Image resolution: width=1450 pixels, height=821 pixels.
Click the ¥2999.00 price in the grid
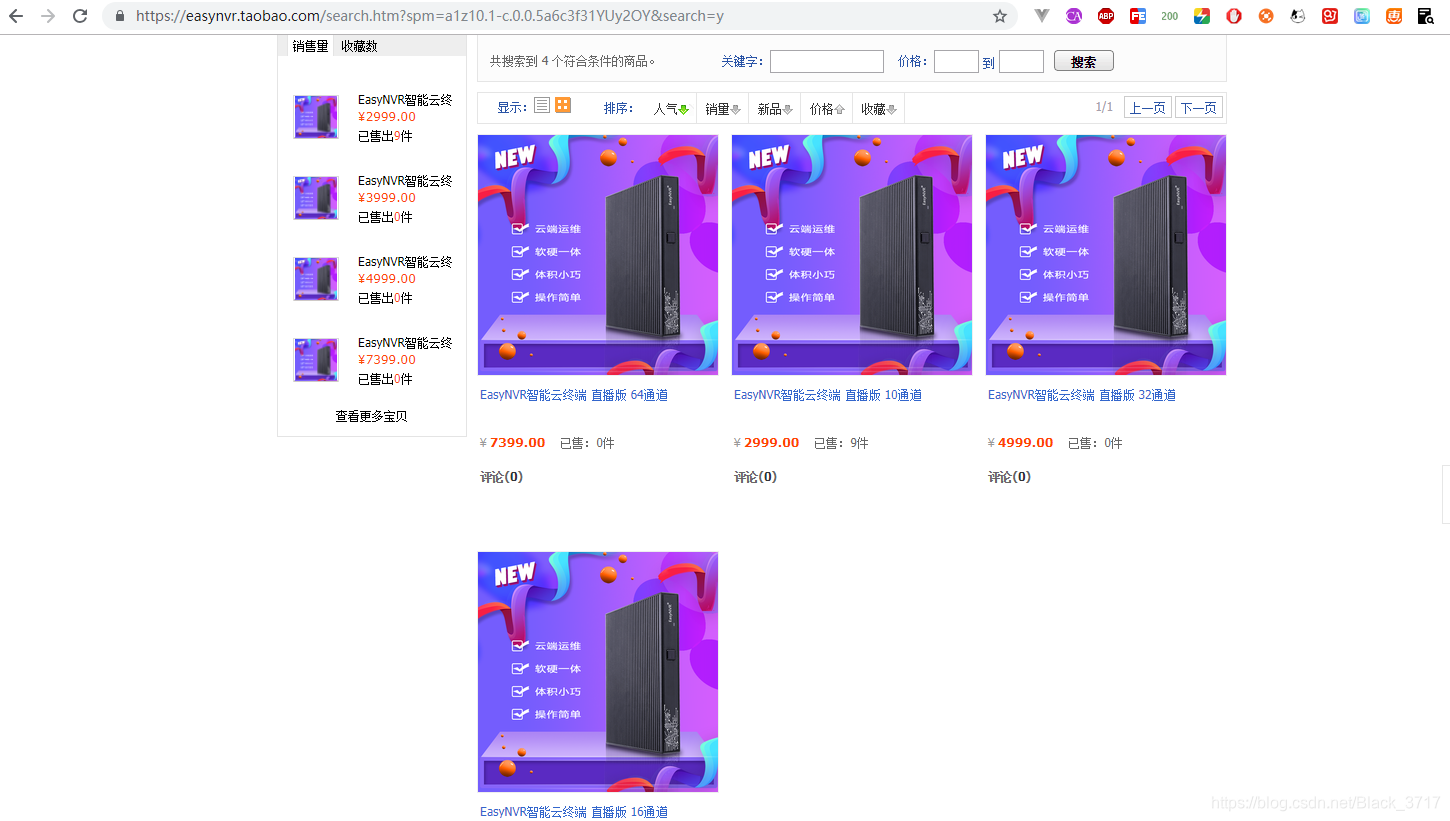767,443
